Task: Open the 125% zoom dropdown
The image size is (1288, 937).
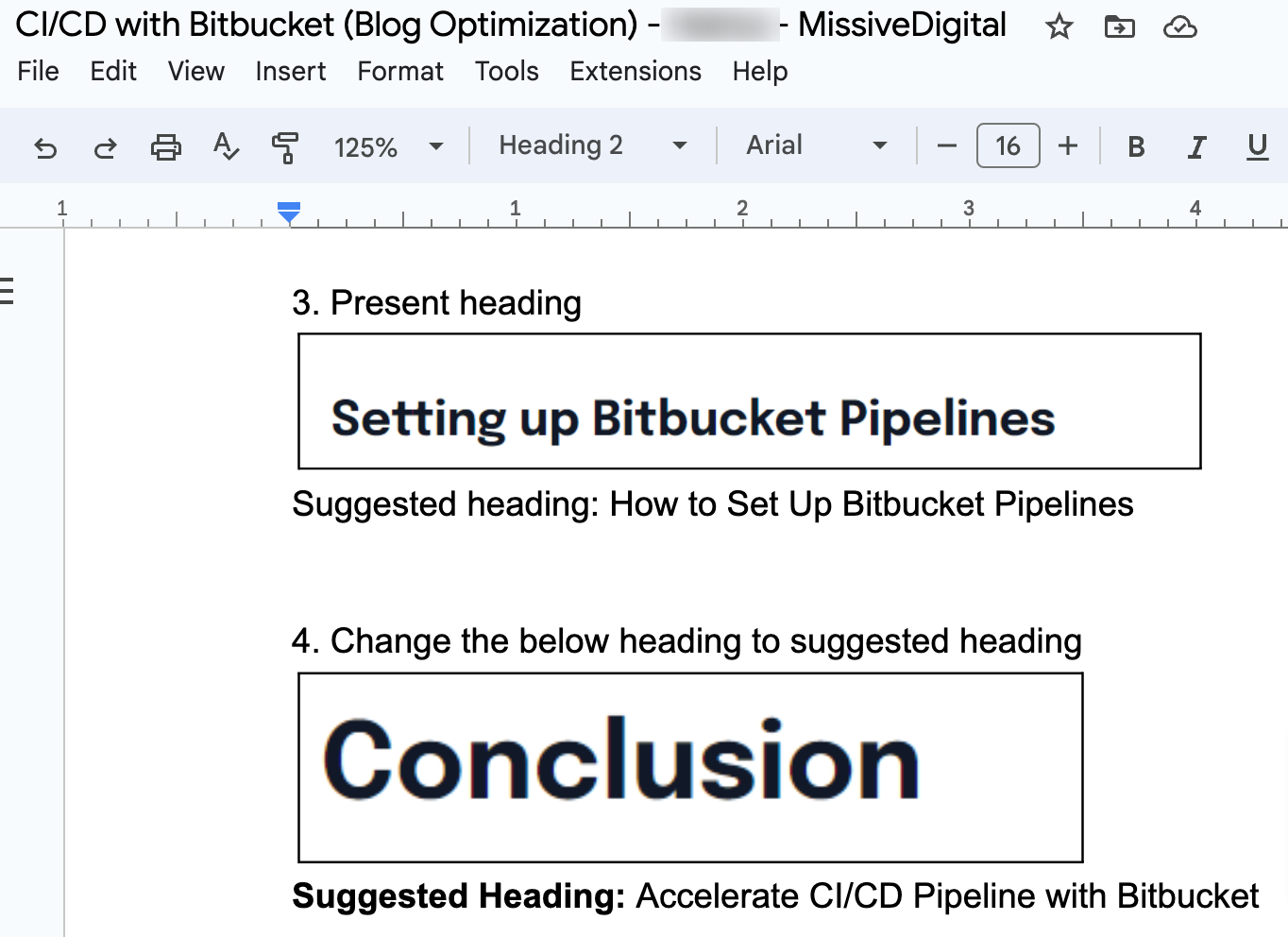Action: 388,146
